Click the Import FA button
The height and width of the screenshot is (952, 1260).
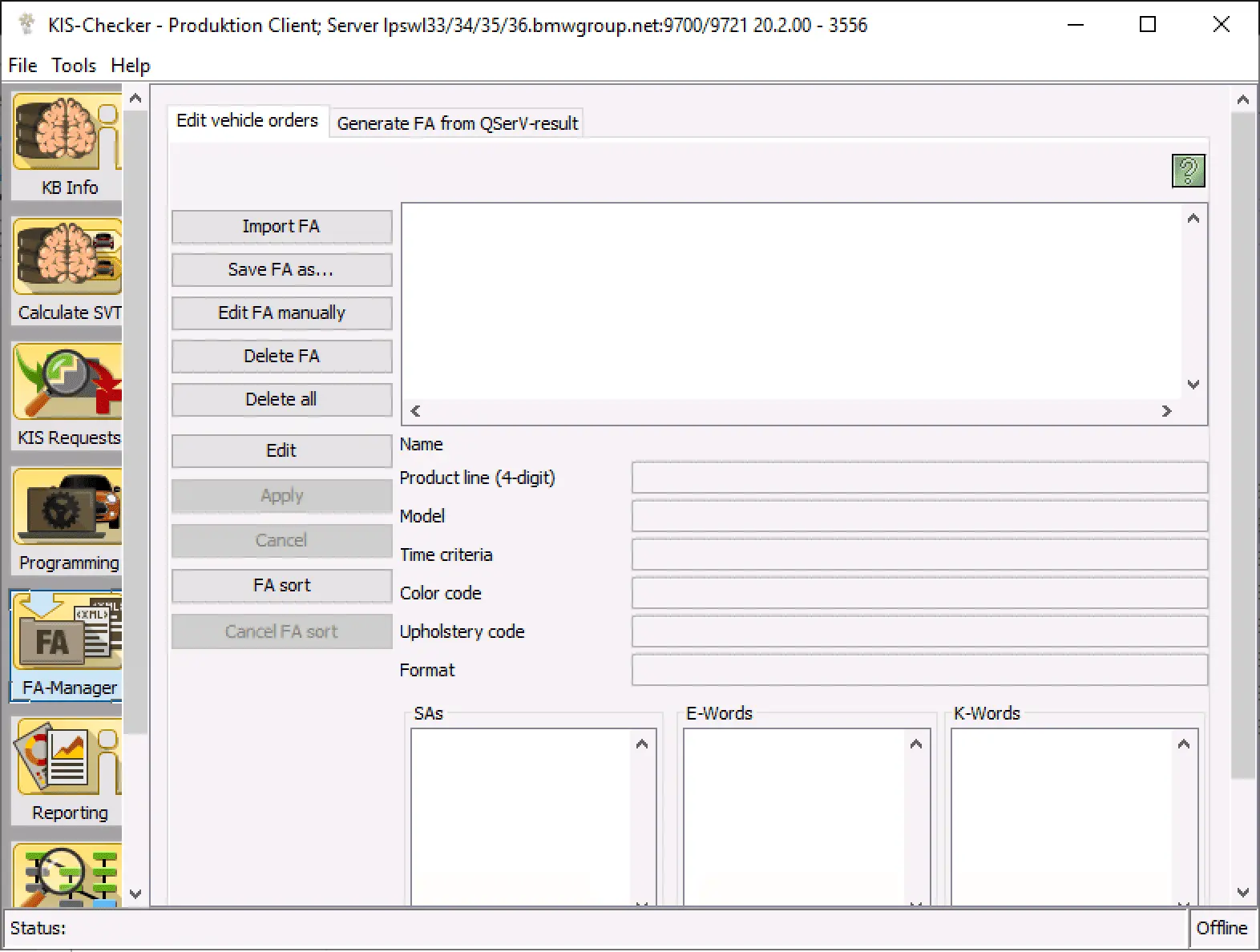click(281, 227)
